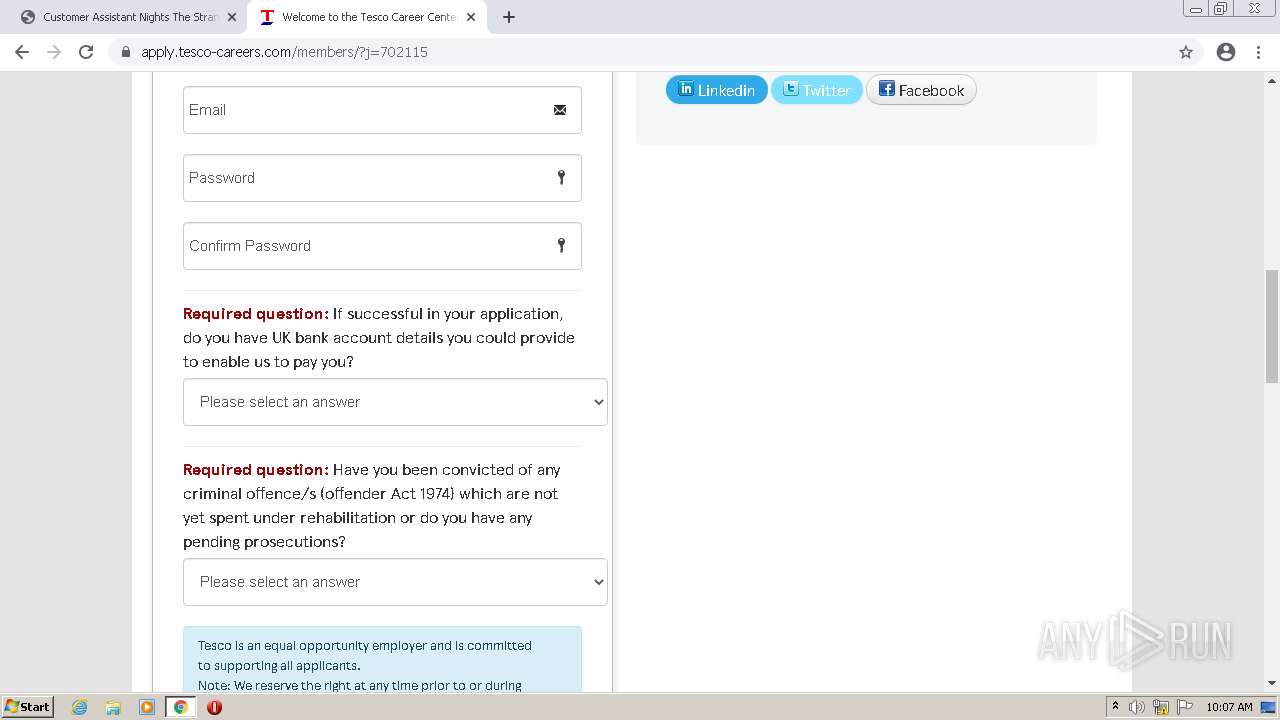Click the red stop-shield taskbar icon
Image resolution: width=1280 pixels, height=720 pixels.
(x=214, y=707)
